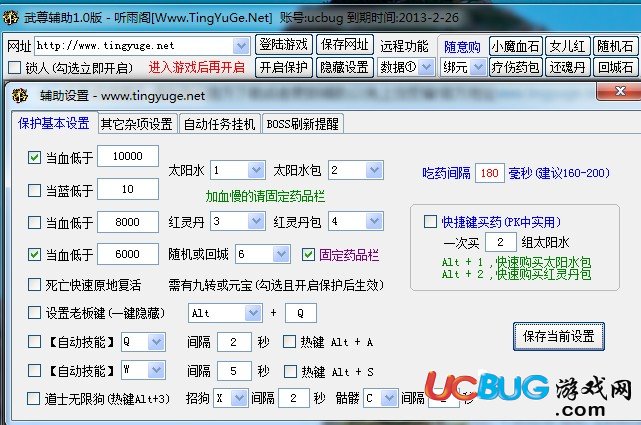Toggle the 锁人 checkbox

(x=14, y=67)
